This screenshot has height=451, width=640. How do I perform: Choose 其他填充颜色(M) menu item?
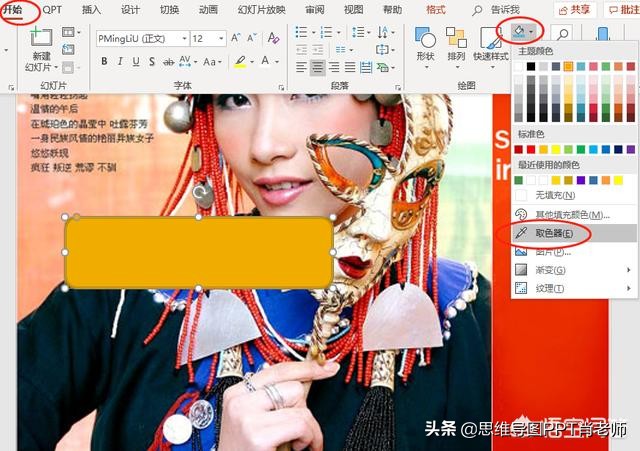click(573, 214)
